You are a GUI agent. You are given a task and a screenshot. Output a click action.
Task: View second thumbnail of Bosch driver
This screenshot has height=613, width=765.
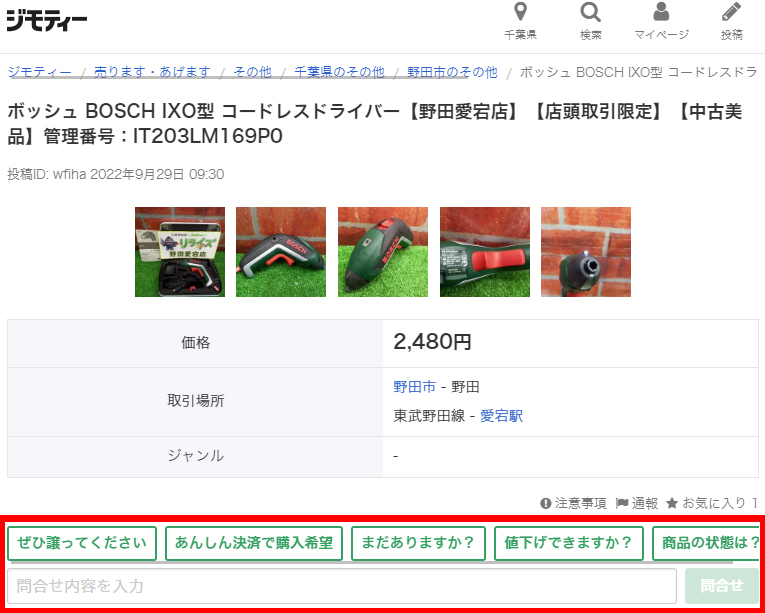coord(281,252)
